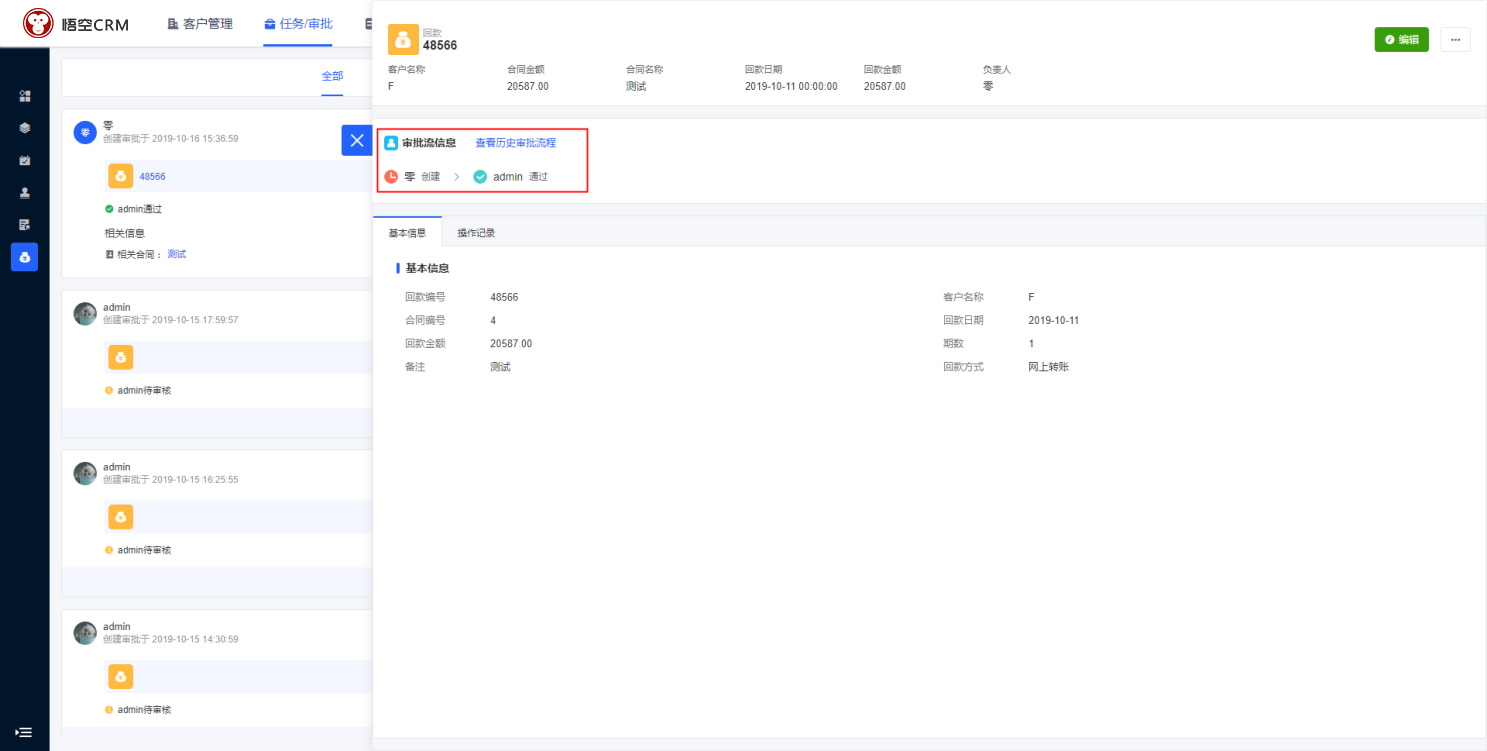Screen dimensions: 1487x751
Task: Open the 任务/审批 top menu
Action: pos(298,24)
